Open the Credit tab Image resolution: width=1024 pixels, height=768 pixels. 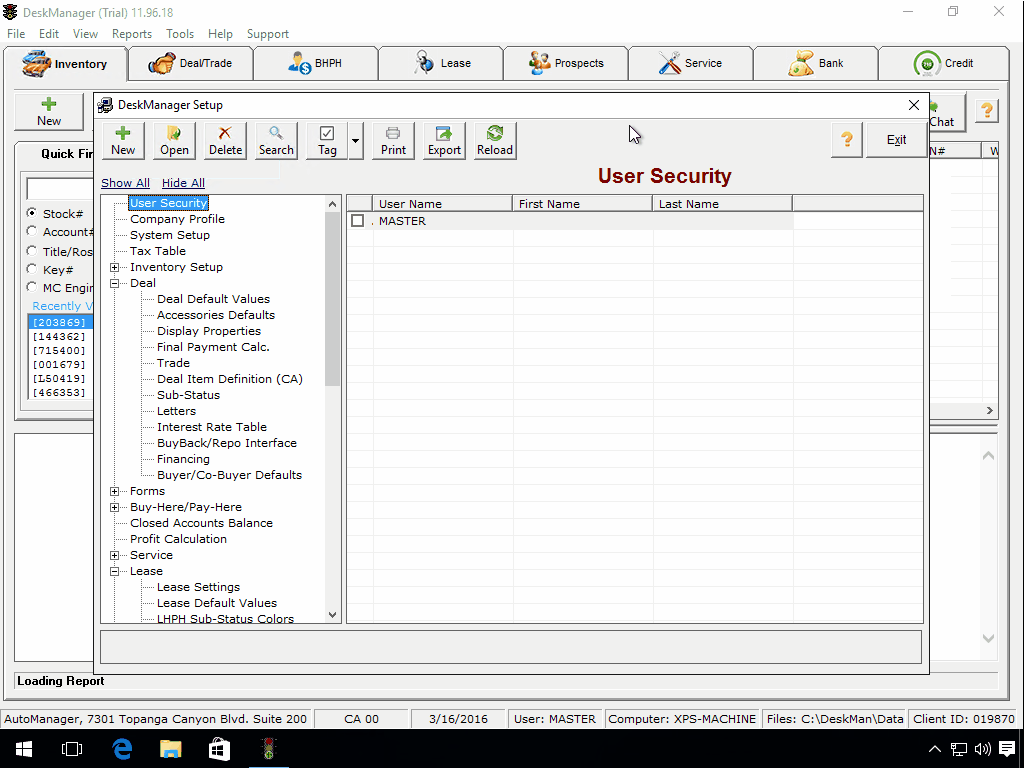point(944,63)
